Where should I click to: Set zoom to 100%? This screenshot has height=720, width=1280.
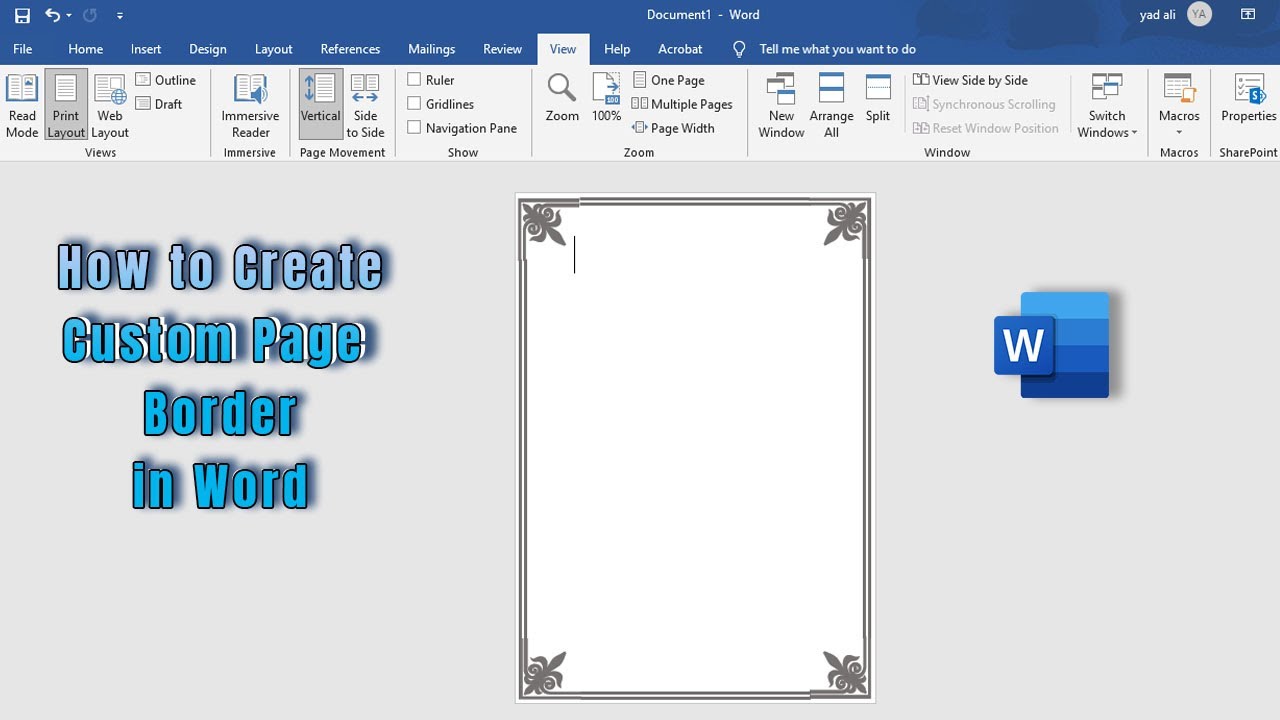606,98
